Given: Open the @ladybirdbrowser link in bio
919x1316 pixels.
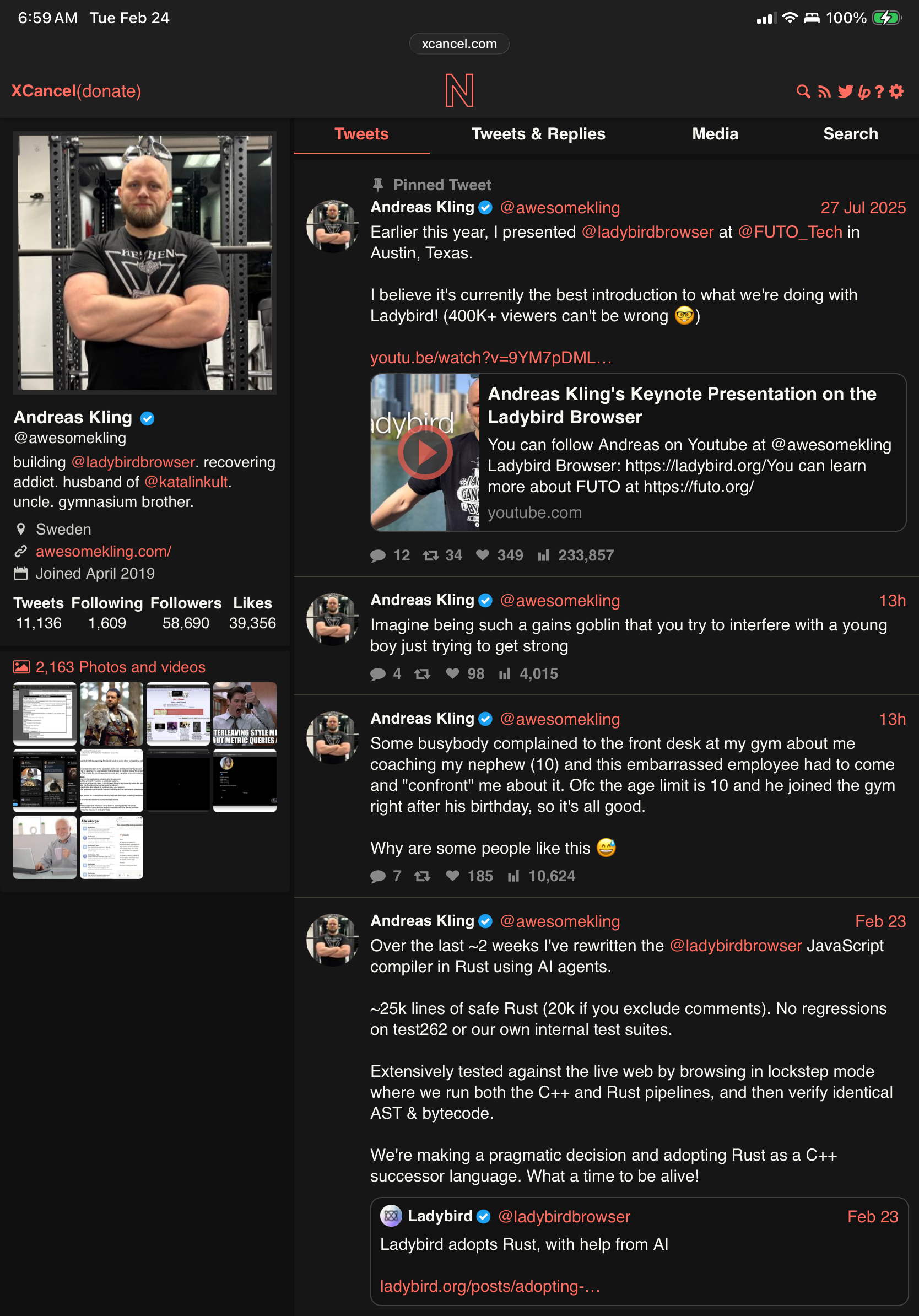Looking at the screenshot, I should point(133,462).
